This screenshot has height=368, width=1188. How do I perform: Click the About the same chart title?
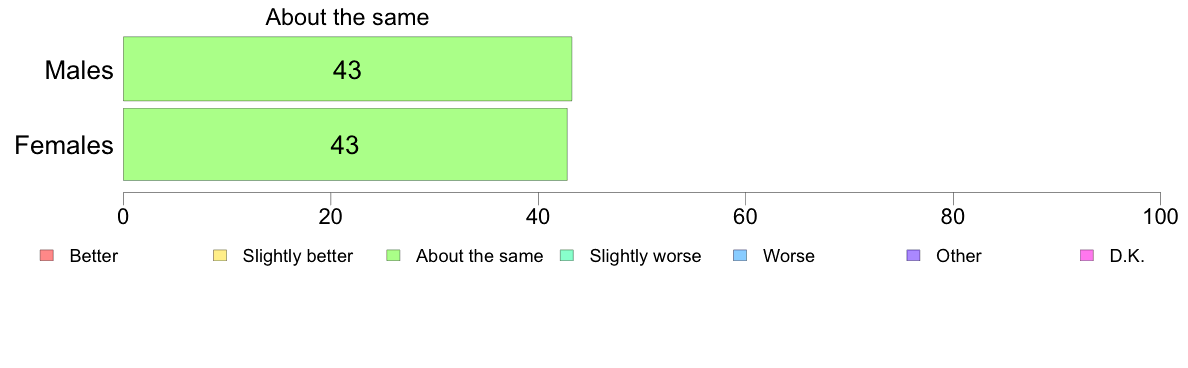click(x=347, y=17)
